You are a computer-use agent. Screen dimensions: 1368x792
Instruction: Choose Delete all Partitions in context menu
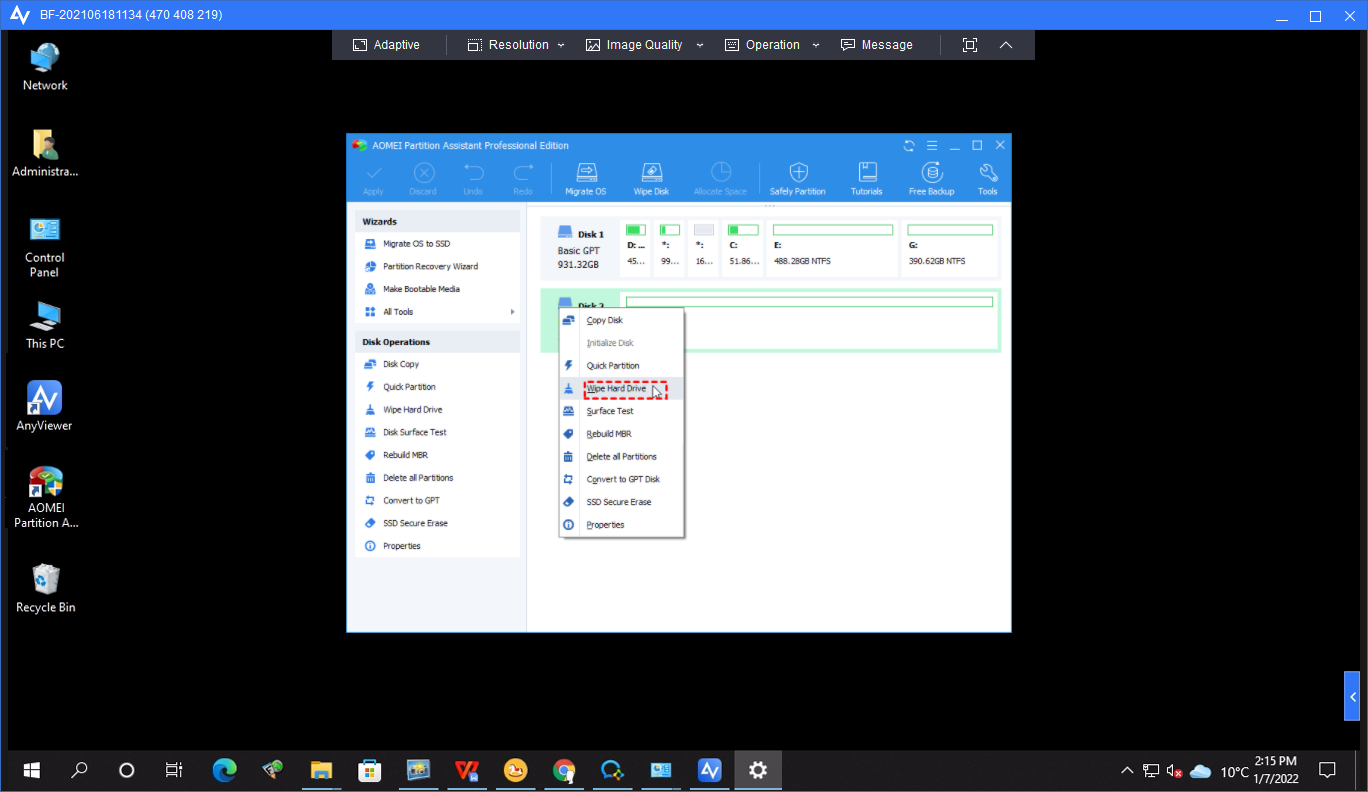621,457
